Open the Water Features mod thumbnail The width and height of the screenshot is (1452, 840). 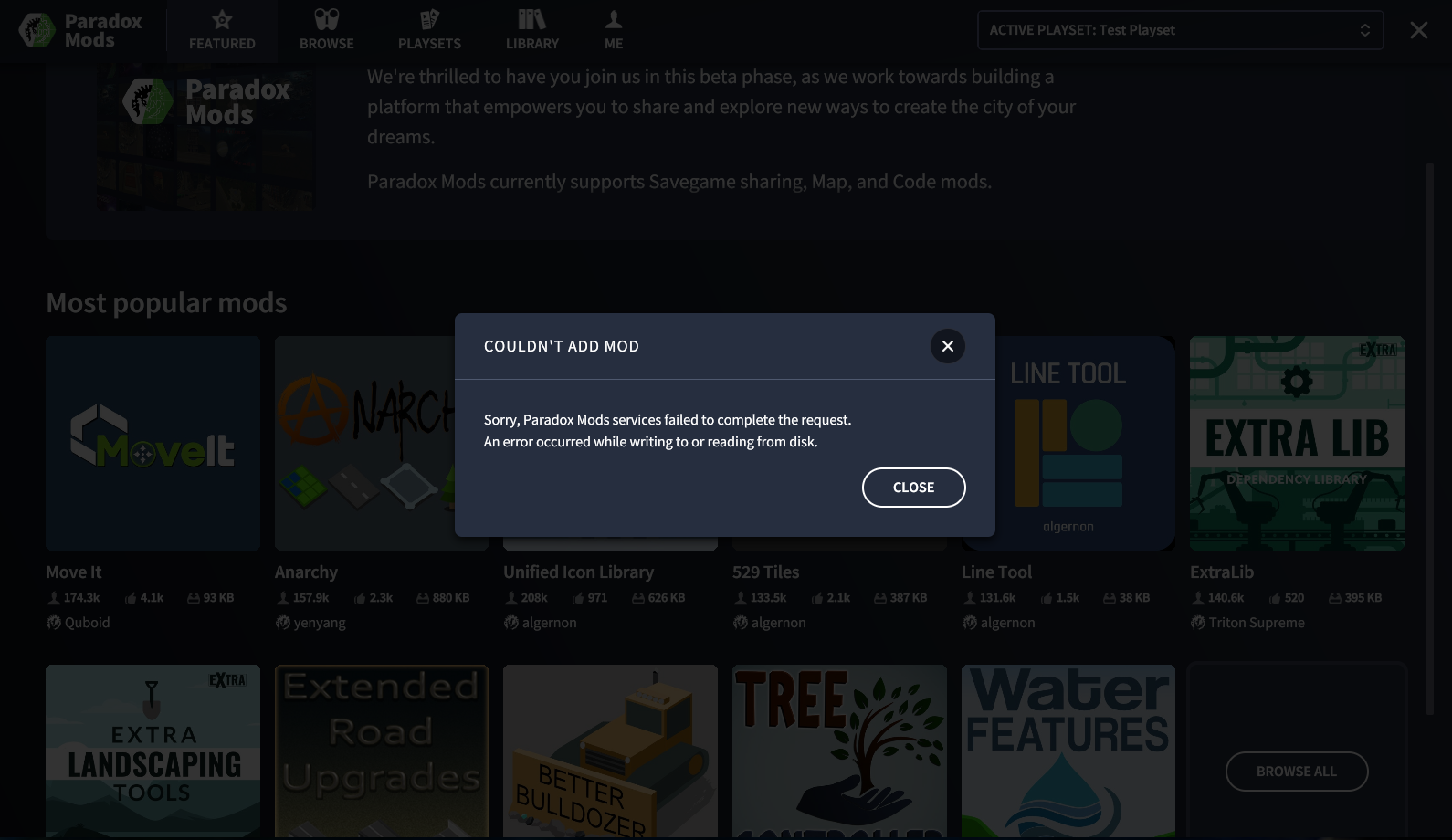[1068, 751]
